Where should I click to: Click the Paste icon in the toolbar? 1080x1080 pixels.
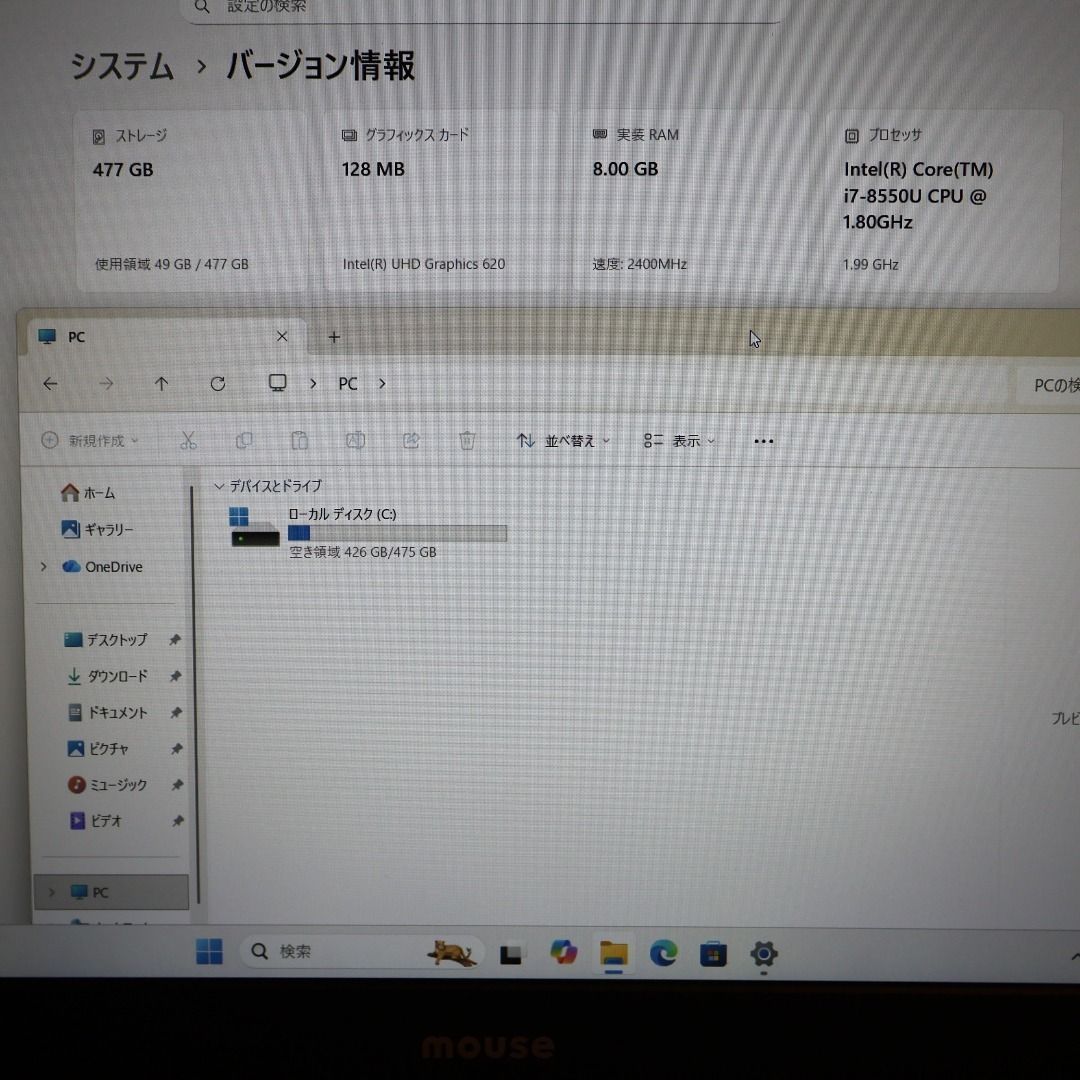pos(300,440)
